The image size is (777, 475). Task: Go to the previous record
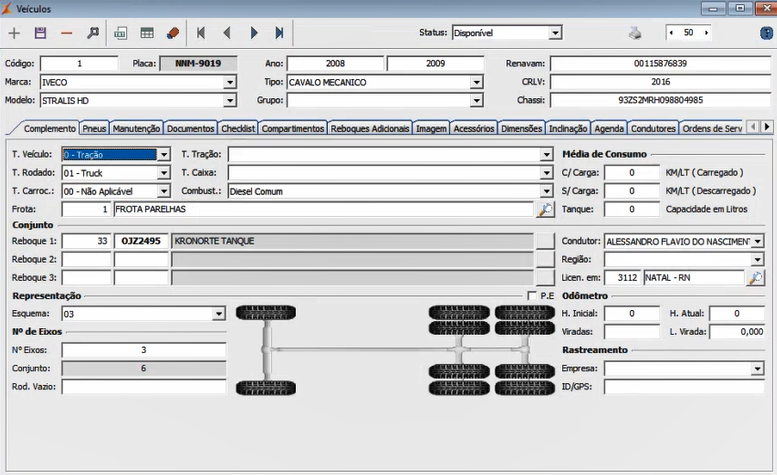point(227,33)
